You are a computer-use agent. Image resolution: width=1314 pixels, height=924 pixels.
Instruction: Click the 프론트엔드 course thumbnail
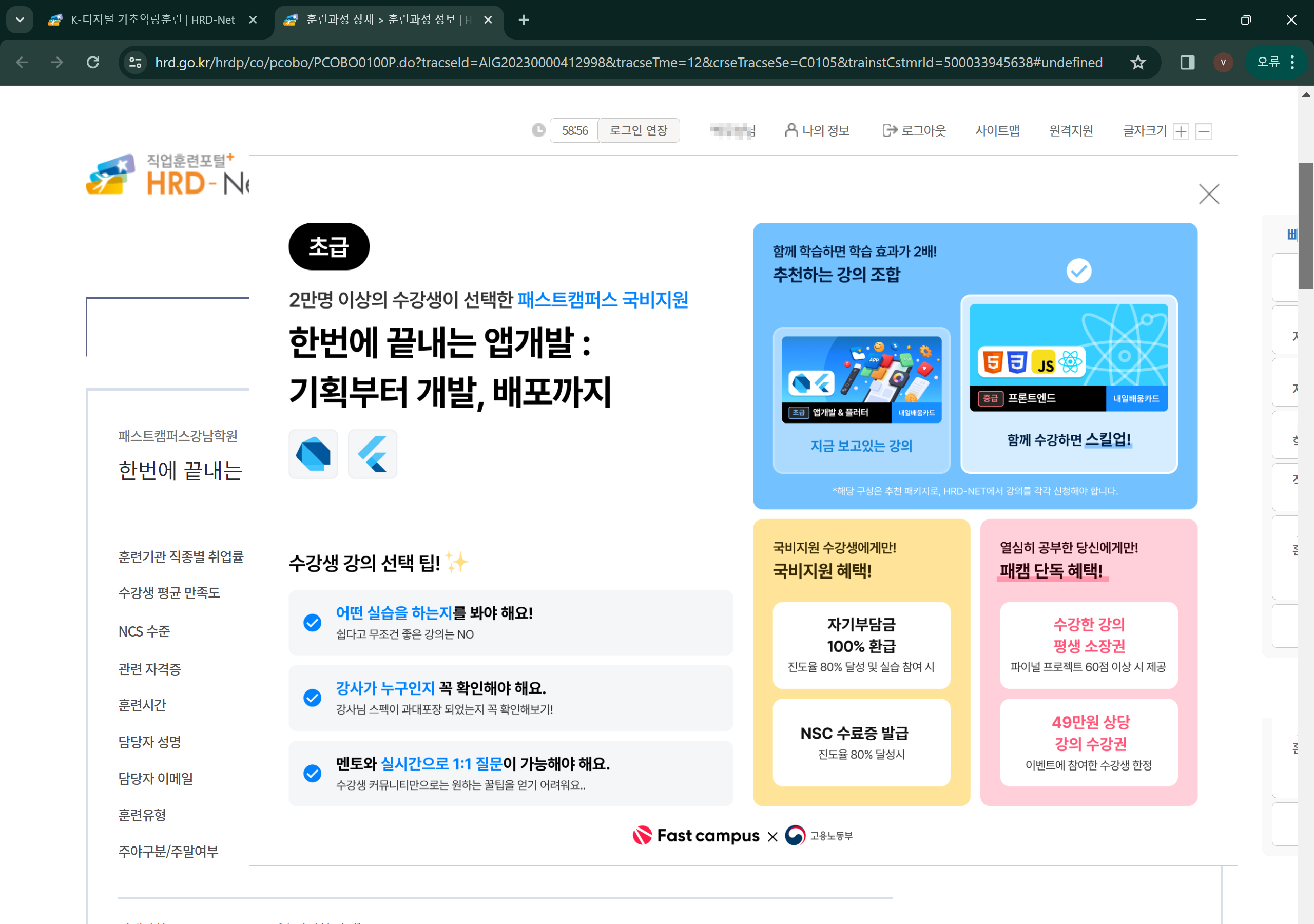pos(1069,358)
